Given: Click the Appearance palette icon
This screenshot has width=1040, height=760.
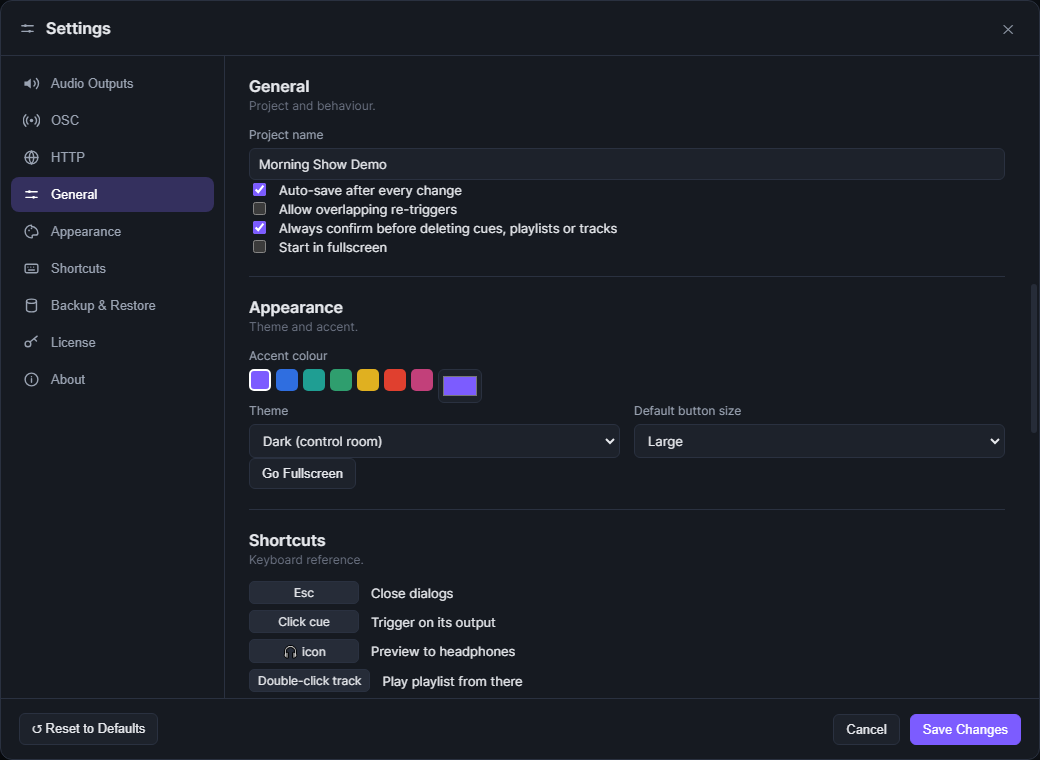Looking at the screenshot, I should coord(31,231).
